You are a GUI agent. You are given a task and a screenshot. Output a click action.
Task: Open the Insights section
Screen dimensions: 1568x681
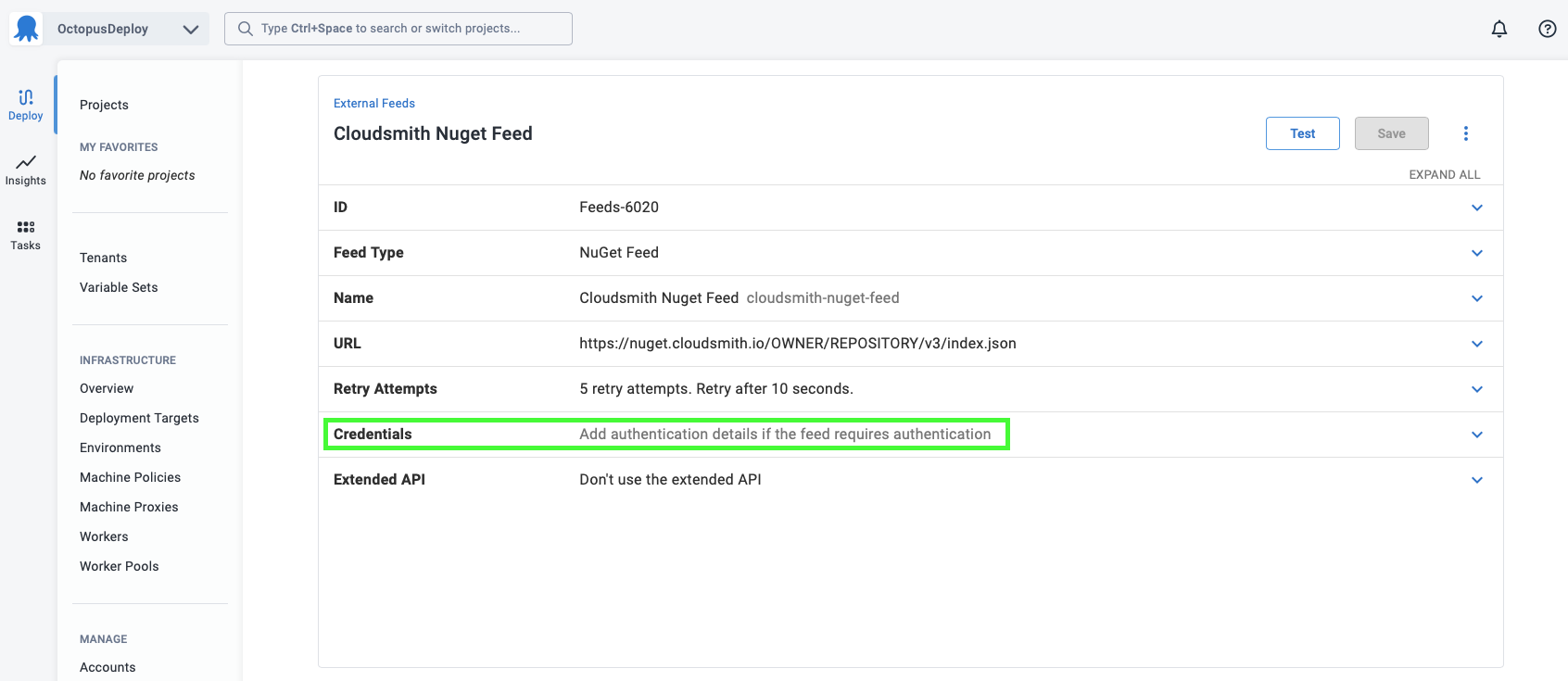pos(26,170)
